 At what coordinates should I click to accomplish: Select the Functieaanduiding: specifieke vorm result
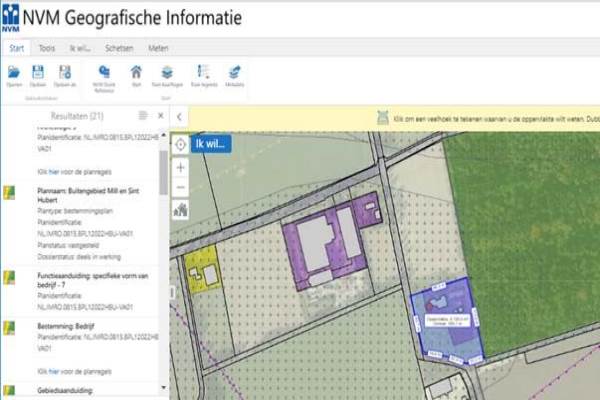pyautogui.click(x=93, y=280)
